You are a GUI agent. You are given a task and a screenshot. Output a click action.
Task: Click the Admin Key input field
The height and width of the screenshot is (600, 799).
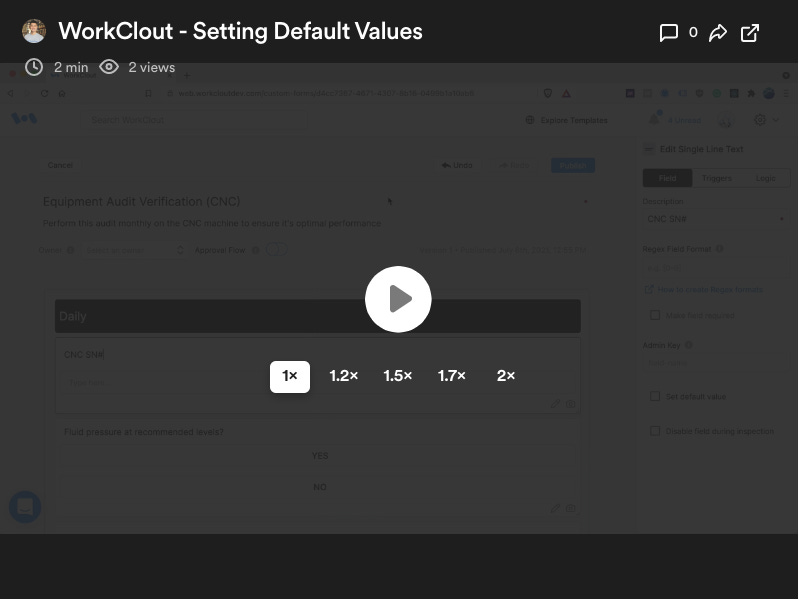[x=716, y=363]
